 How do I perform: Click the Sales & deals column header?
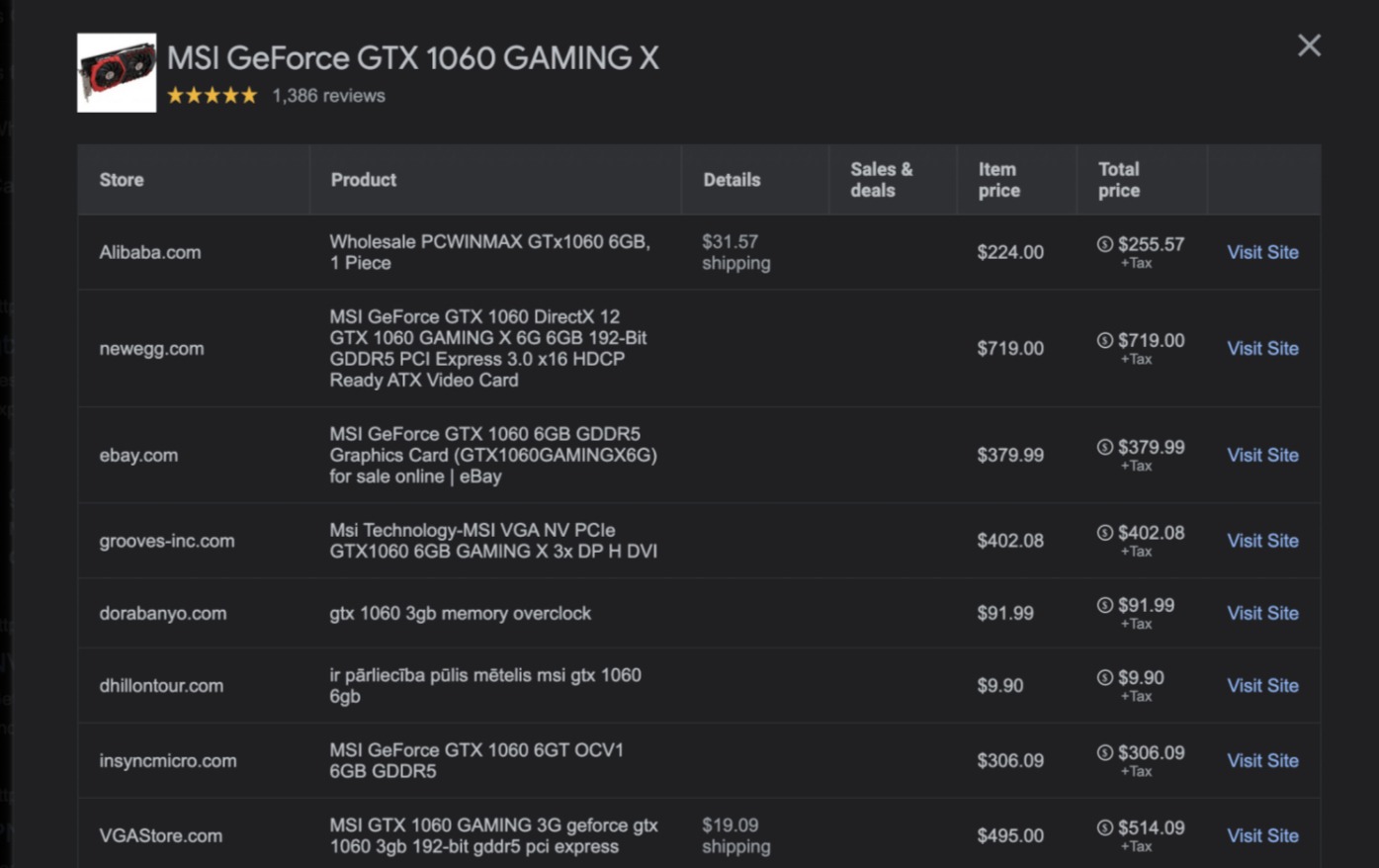pos(882,180)
